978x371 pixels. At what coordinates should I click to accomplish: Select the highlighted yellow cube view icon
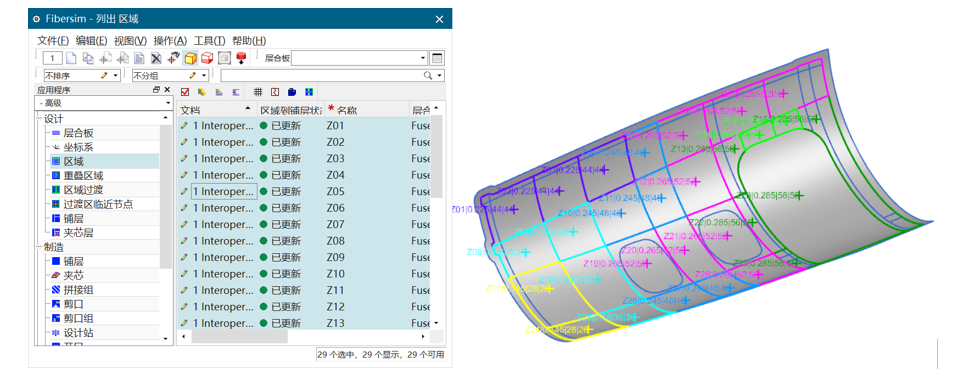tap(190, 59)
